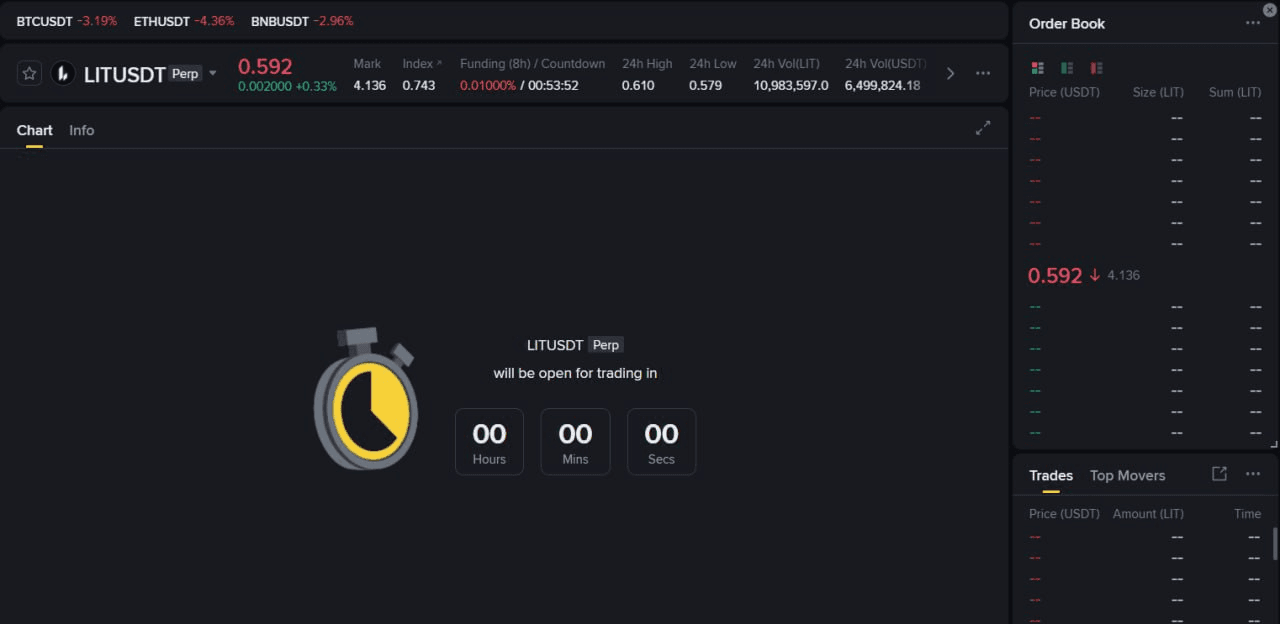Add LITUSDT to favorites with star icon

30,73
